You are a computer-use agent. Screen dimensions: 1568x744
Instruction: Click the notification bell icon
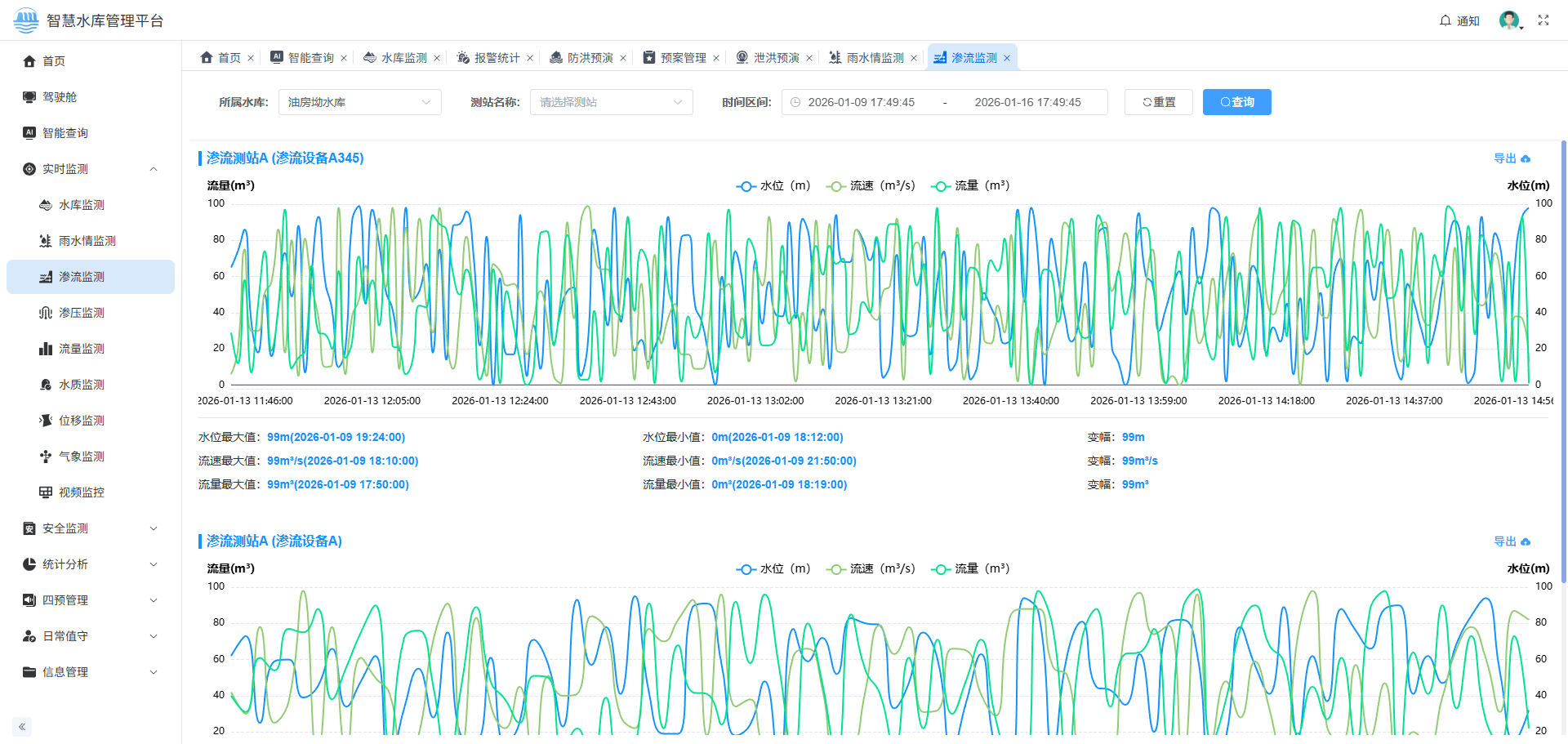(1445, 20)
